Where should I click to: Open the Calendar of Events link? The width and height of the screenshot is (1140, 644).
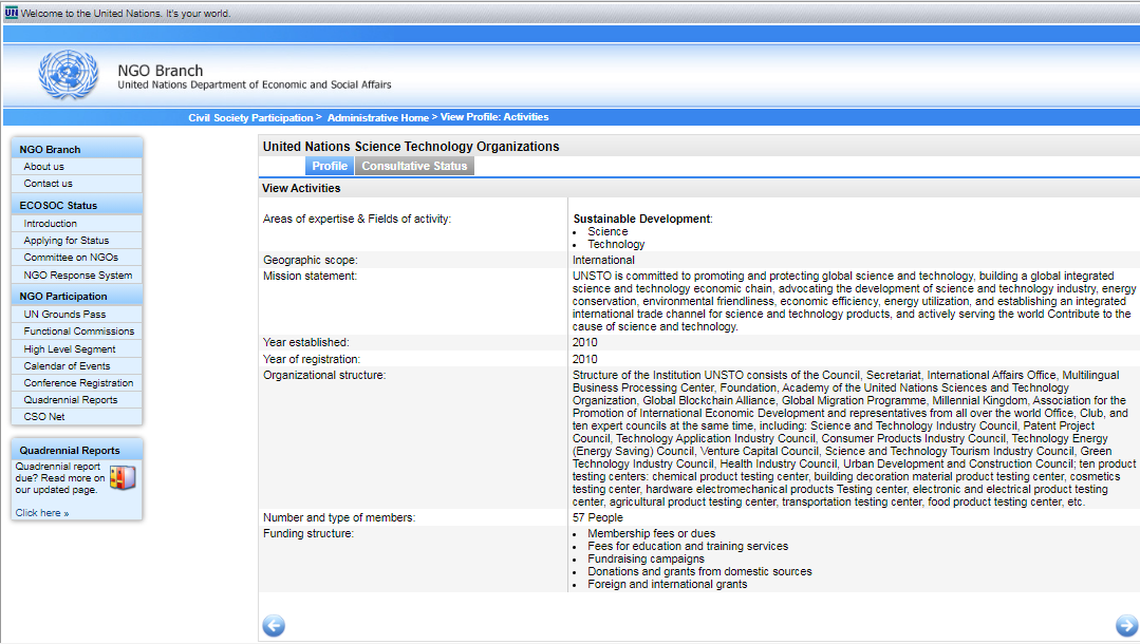tap(67, 366)
